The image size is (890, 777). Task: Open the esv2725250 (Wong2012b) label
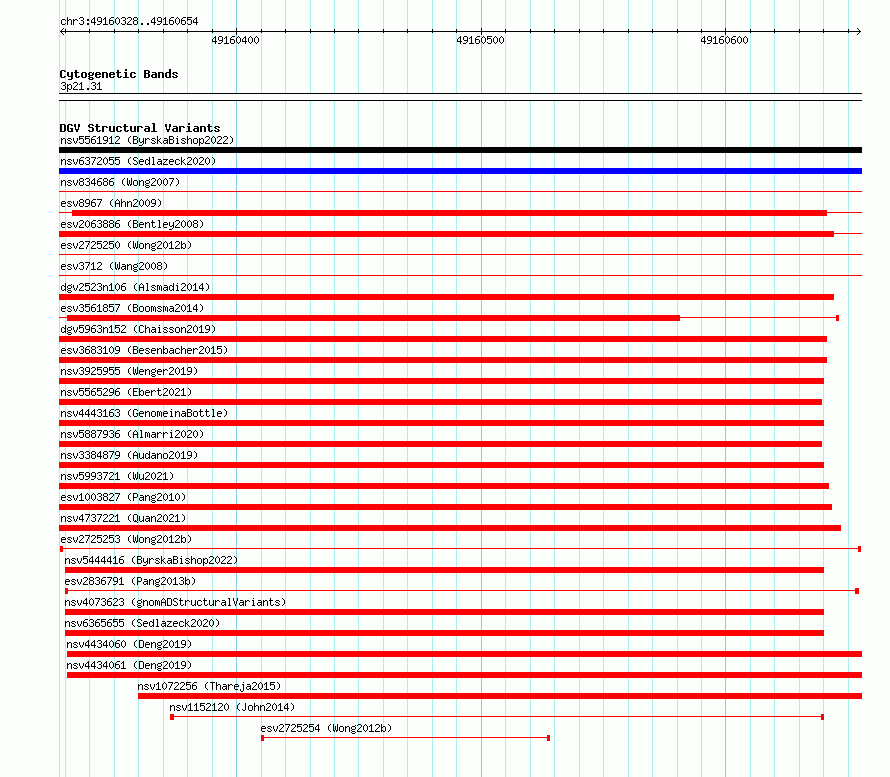pyautogui.click(x=126, y=245)
